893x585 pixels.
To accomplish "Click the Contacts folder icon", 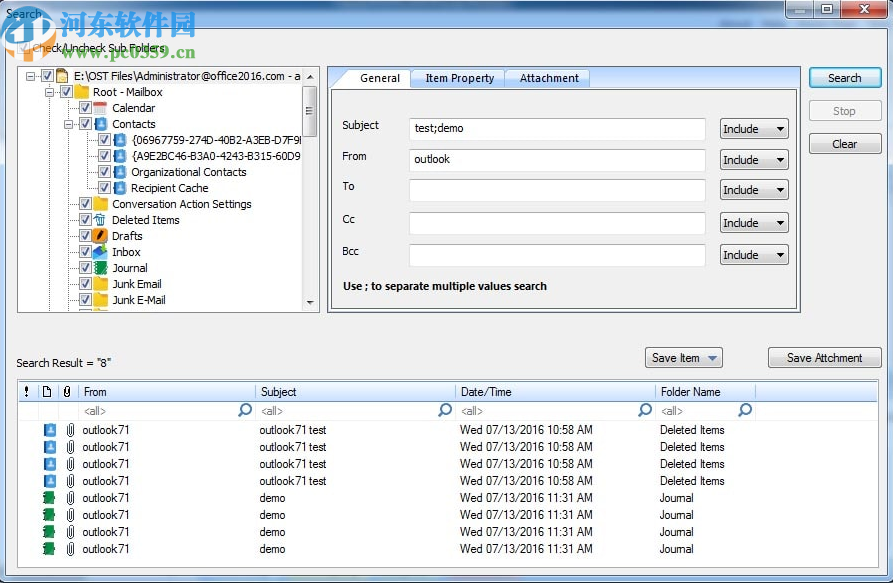I will click(99, 124).
